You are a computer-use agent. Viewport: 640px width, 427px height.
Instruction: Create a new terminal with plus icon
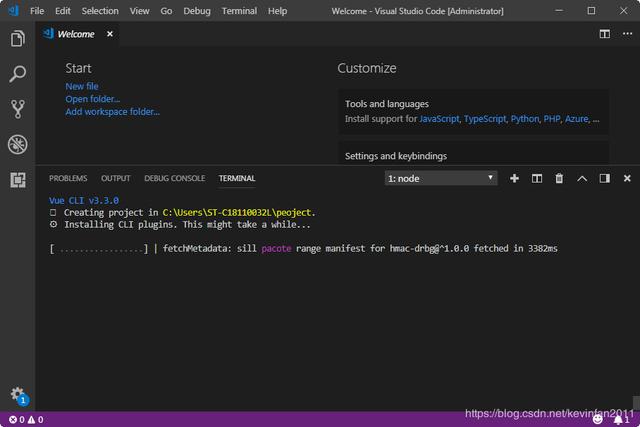(514, 178)
